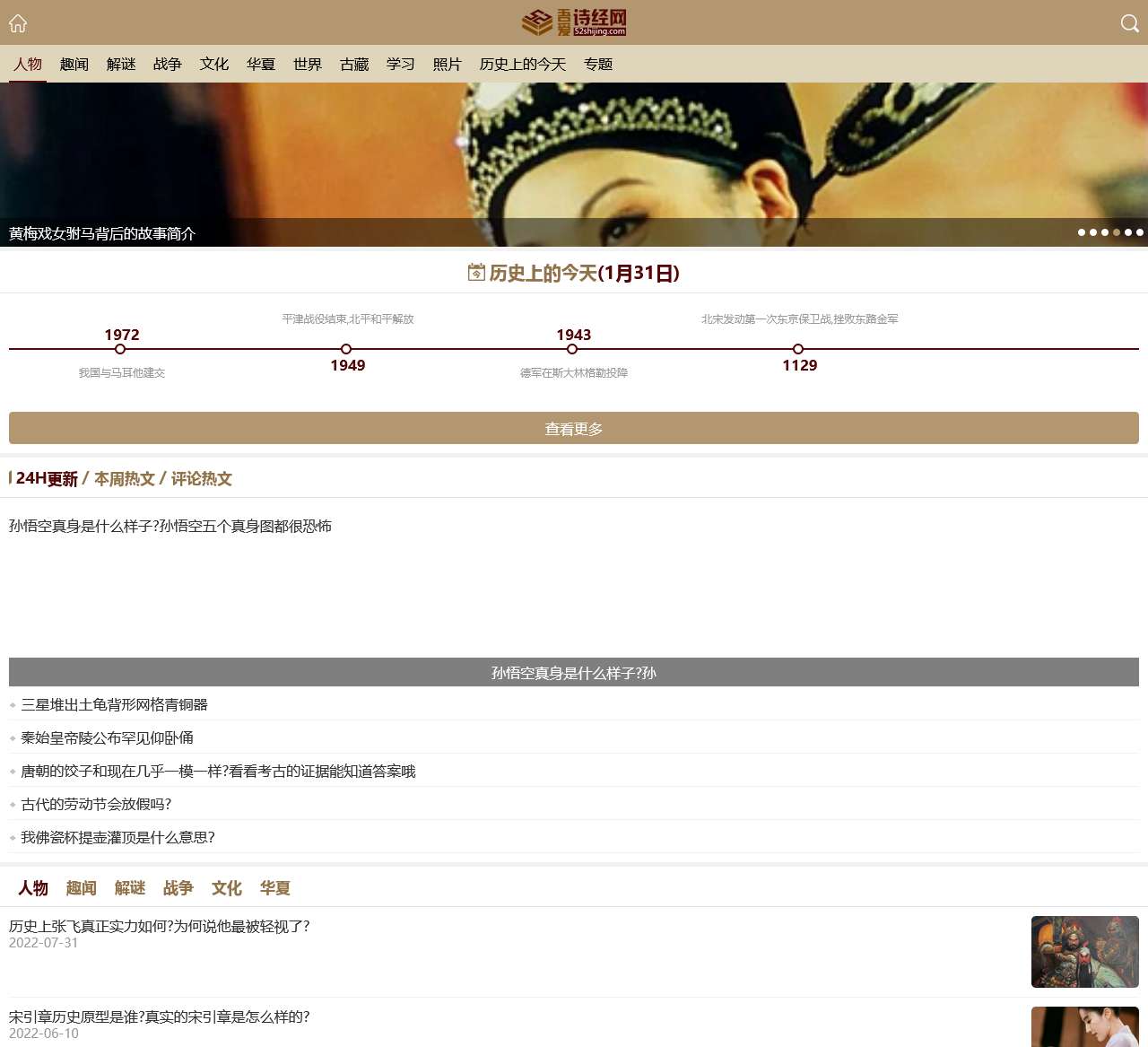Open article 秦始皇帝陵公布罕见仰卧俑
Image resolution: width=1148 pixels, height=1047 pixels.
point(107,737)
